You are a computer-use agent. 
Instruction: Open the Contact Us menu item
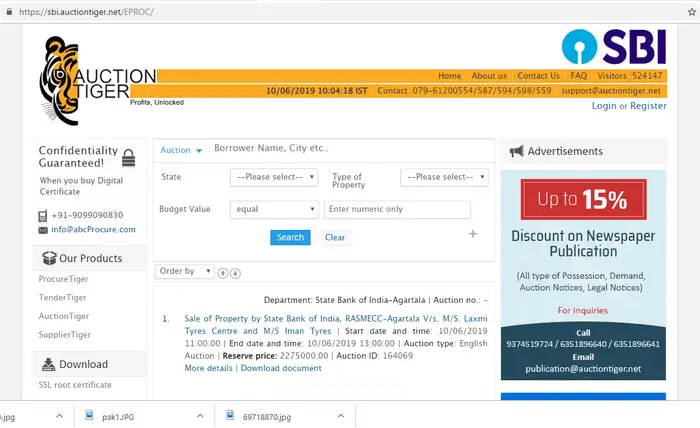pos(538,76)
